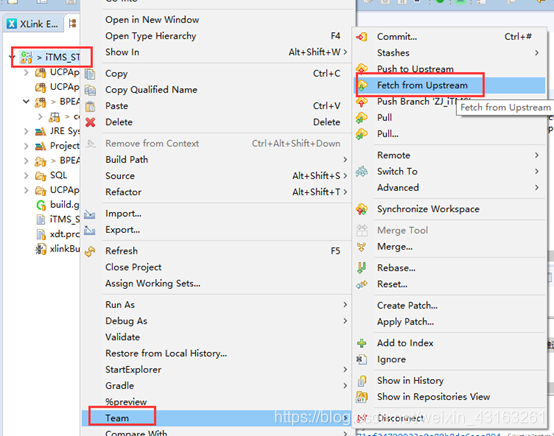Click the Copy Qualified Name icon
This screenshot has height=436, width=554.
90,90
